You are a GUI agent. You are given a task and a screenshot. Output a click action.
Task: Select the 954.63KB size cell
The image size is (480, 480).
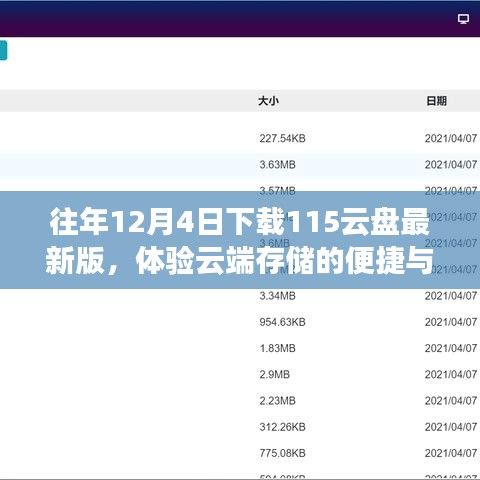pos(282,322)
